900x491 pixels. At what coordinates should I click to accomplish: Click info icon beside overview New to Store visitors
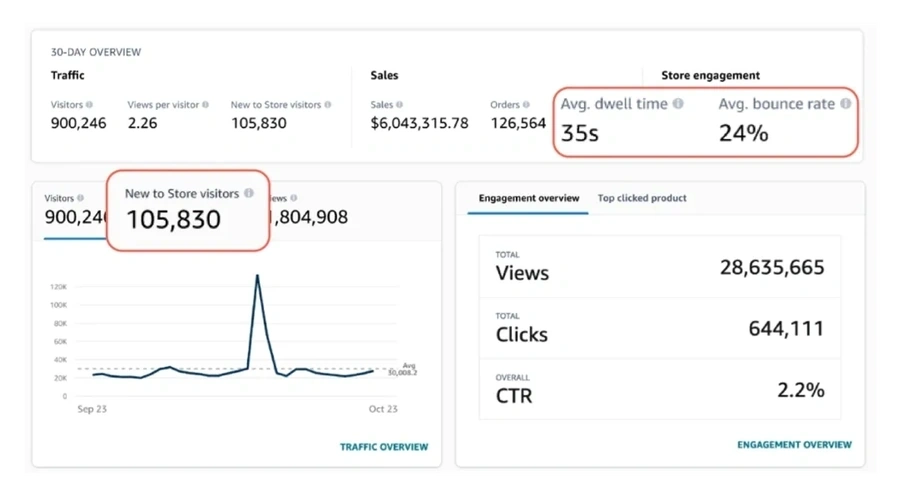coord(328,105)
